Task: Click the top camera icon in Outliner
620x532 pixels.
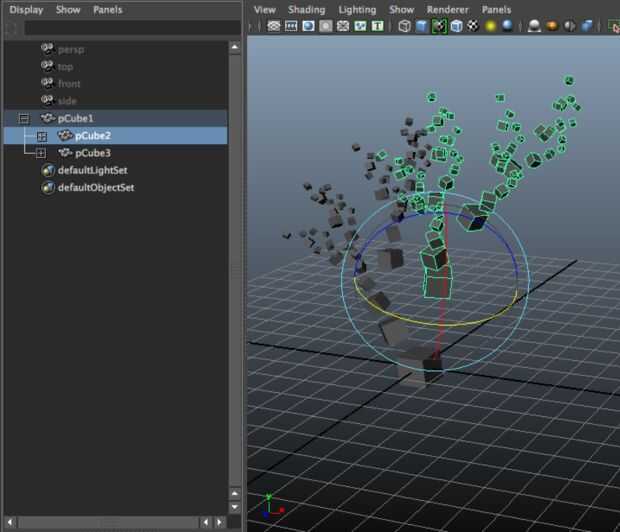Action: coord(47,66)
